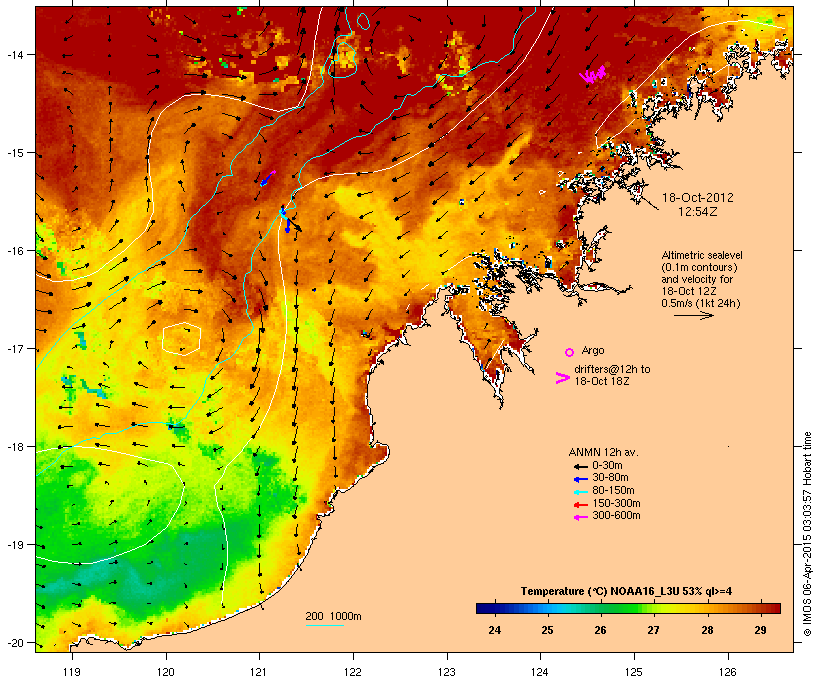
Task: Click the '300-600m' depth label
Action: point(616,516)
